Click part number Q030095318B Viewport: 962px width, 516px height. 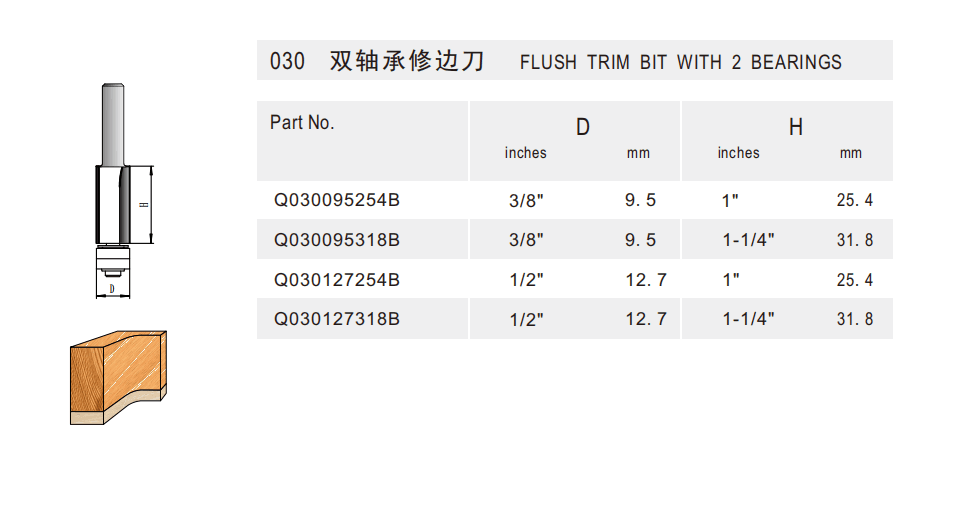337,240
